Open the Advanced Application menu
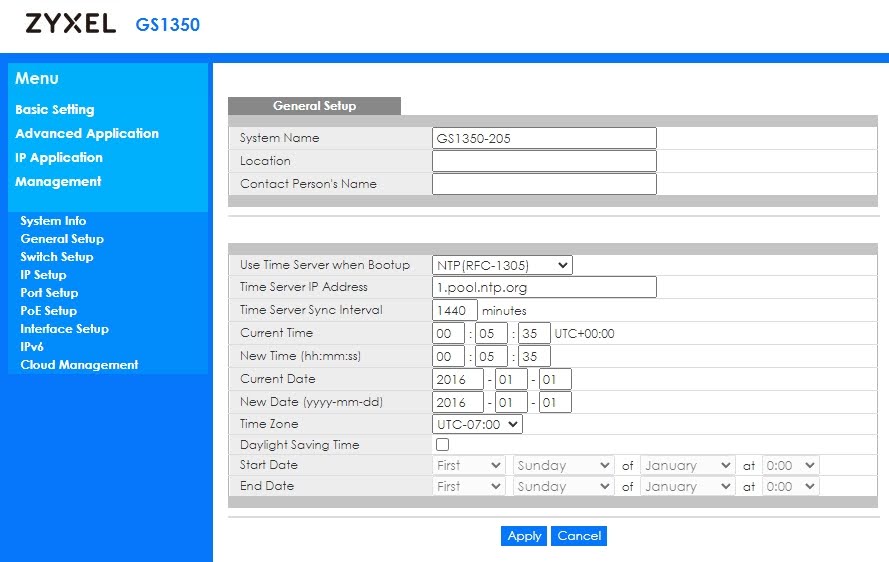889x562 pixels. [87, 133]
